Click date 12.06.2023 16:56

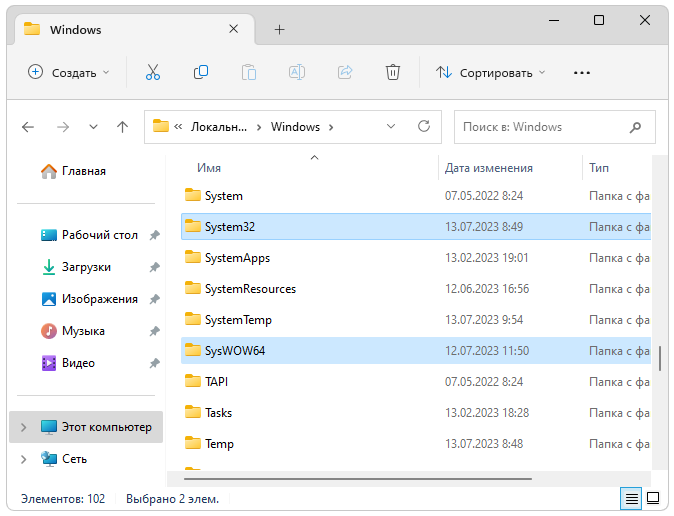pyautogui.click(x=487, y=289)
